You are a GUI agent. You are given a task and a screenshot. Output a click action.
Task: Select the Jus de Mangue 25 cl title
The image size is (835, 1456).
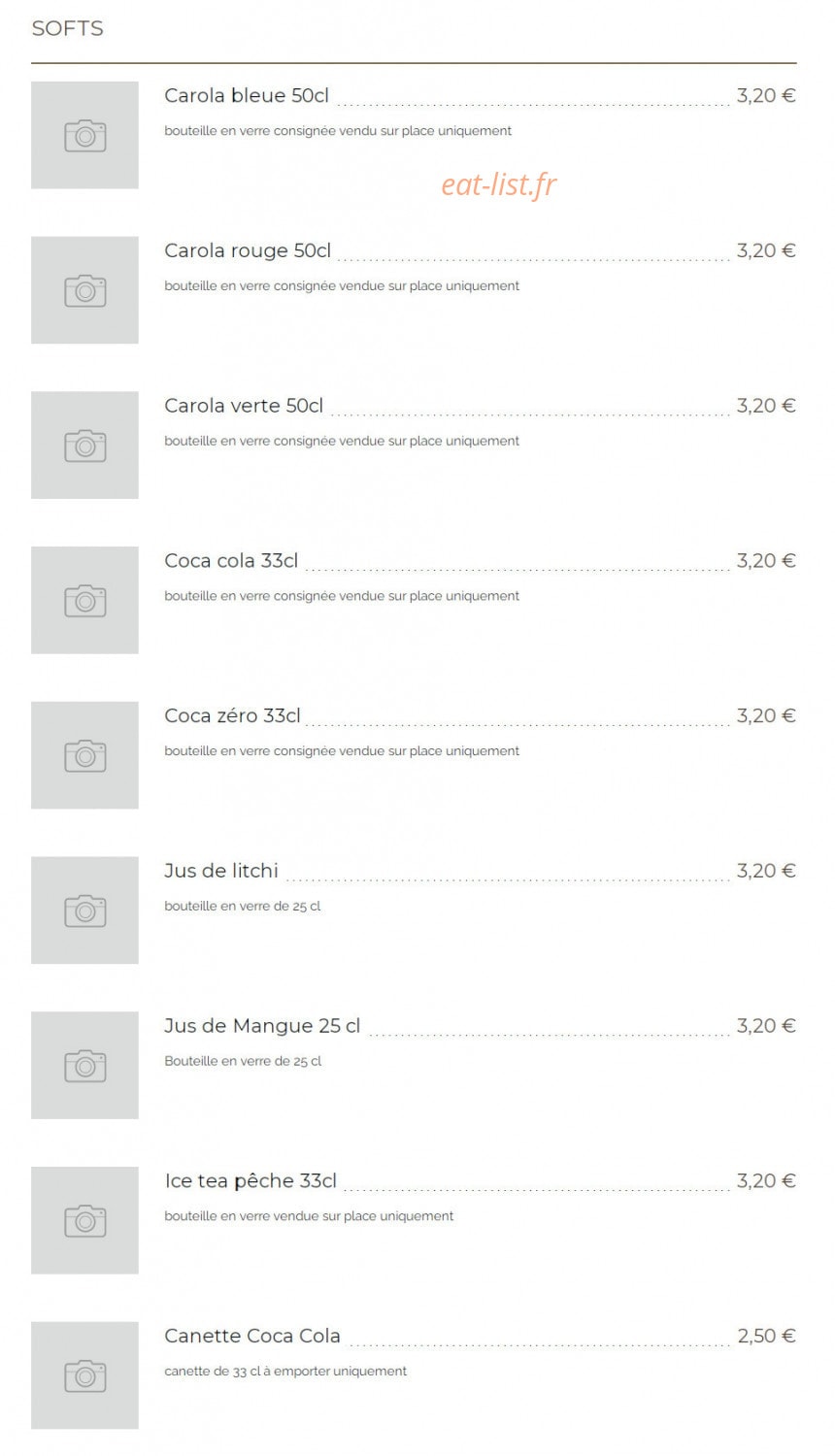coord(262,1026)
